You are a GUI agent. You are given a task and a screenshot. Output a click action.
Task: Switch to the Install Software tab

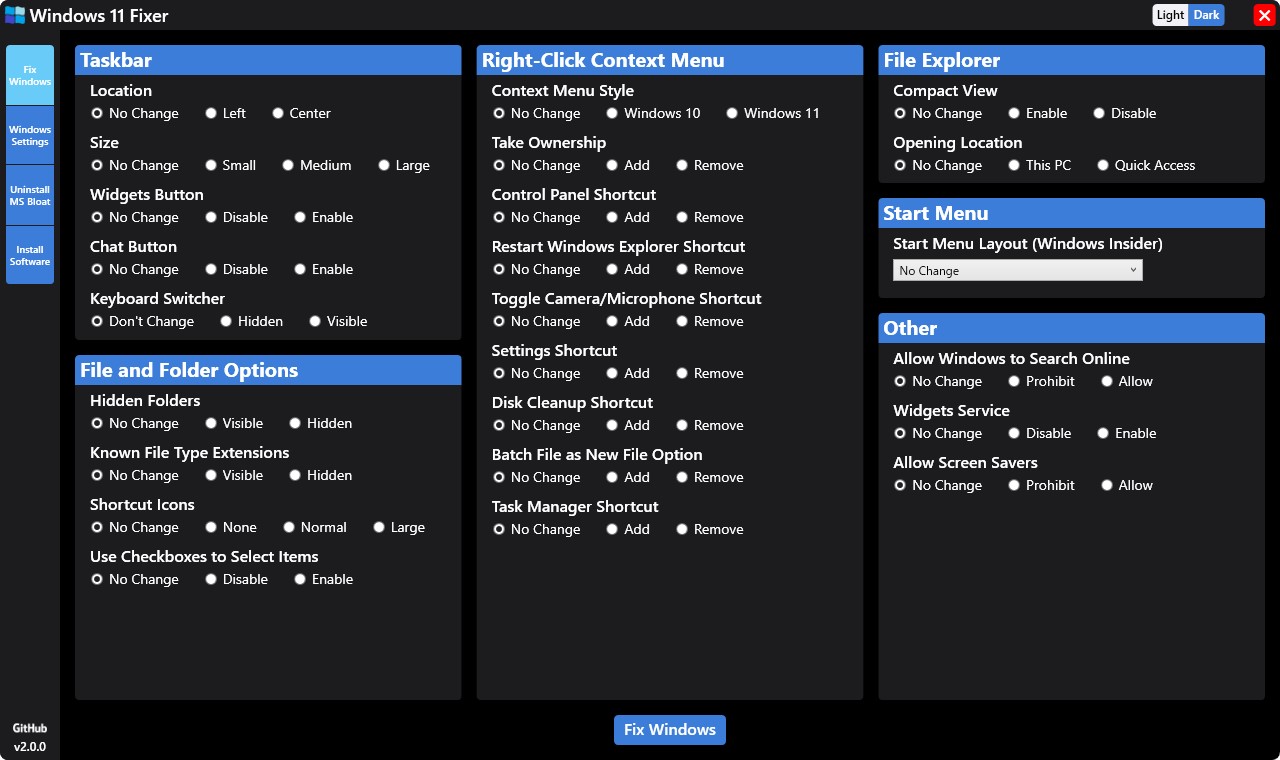point(30,255)
